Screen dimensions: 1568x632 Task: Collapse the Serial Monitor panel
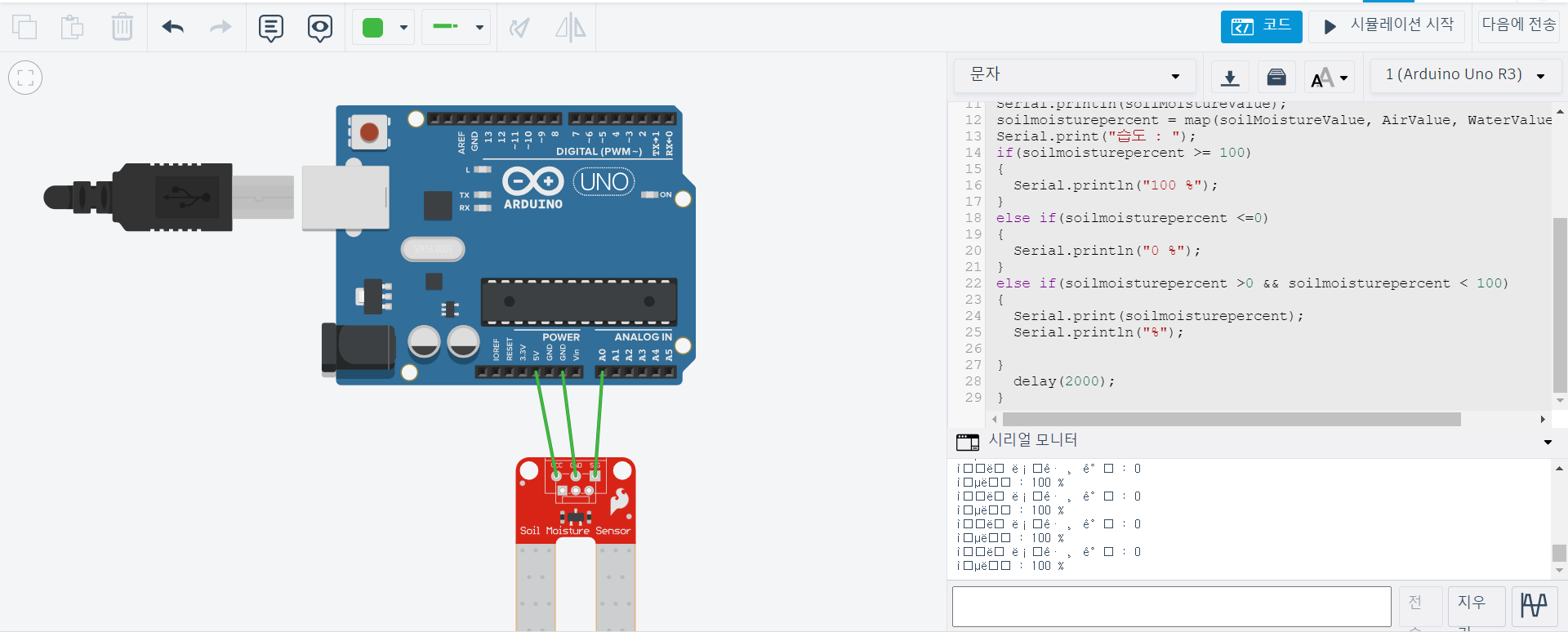(x=1548, y=442)
